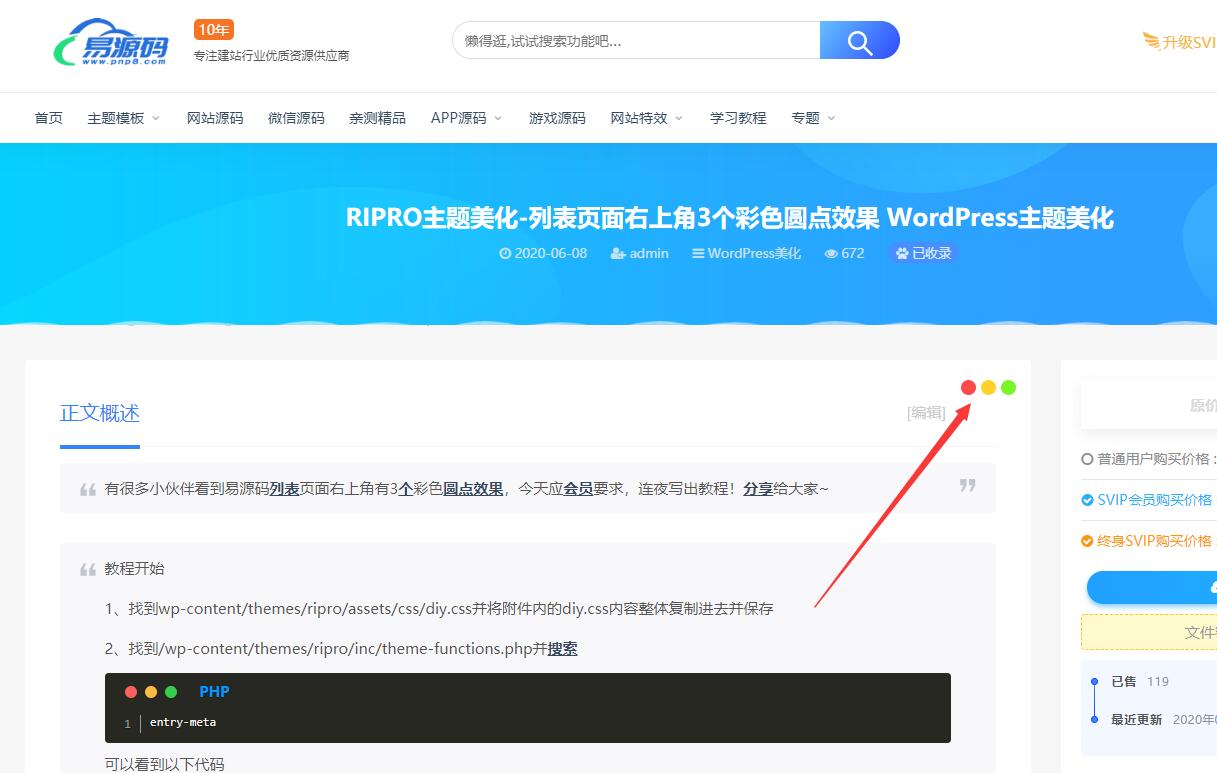Open the 游戏源码 nav item
Viewport: 1217px width, 773px height.
[x=557, y=118]
